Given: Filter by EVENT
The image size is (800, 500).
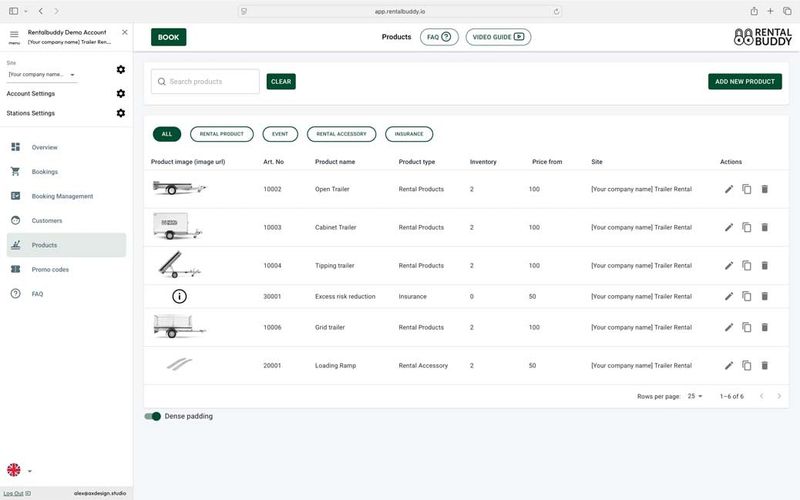Looking at the screenshot, I should (280, 134).
